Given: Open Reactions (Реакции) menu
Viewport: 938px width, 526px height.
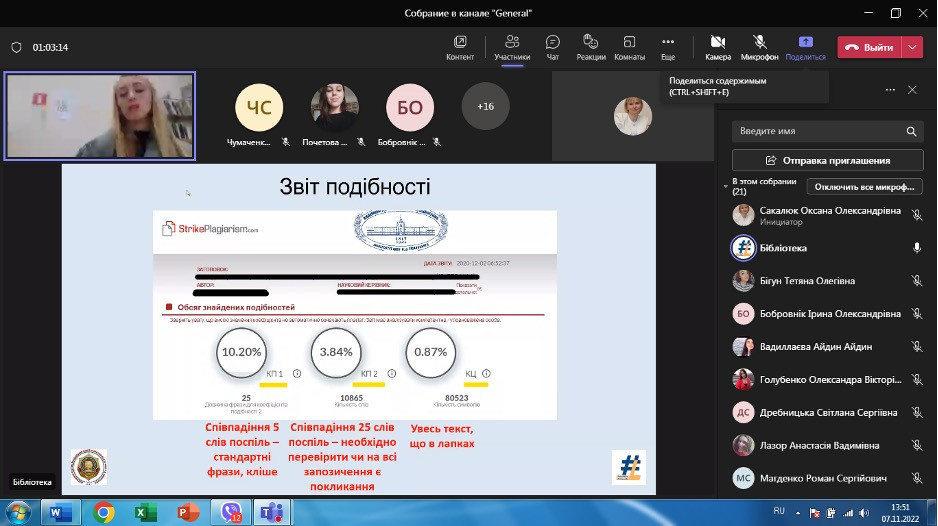Looking at the screenshot, I should (591, 47).
